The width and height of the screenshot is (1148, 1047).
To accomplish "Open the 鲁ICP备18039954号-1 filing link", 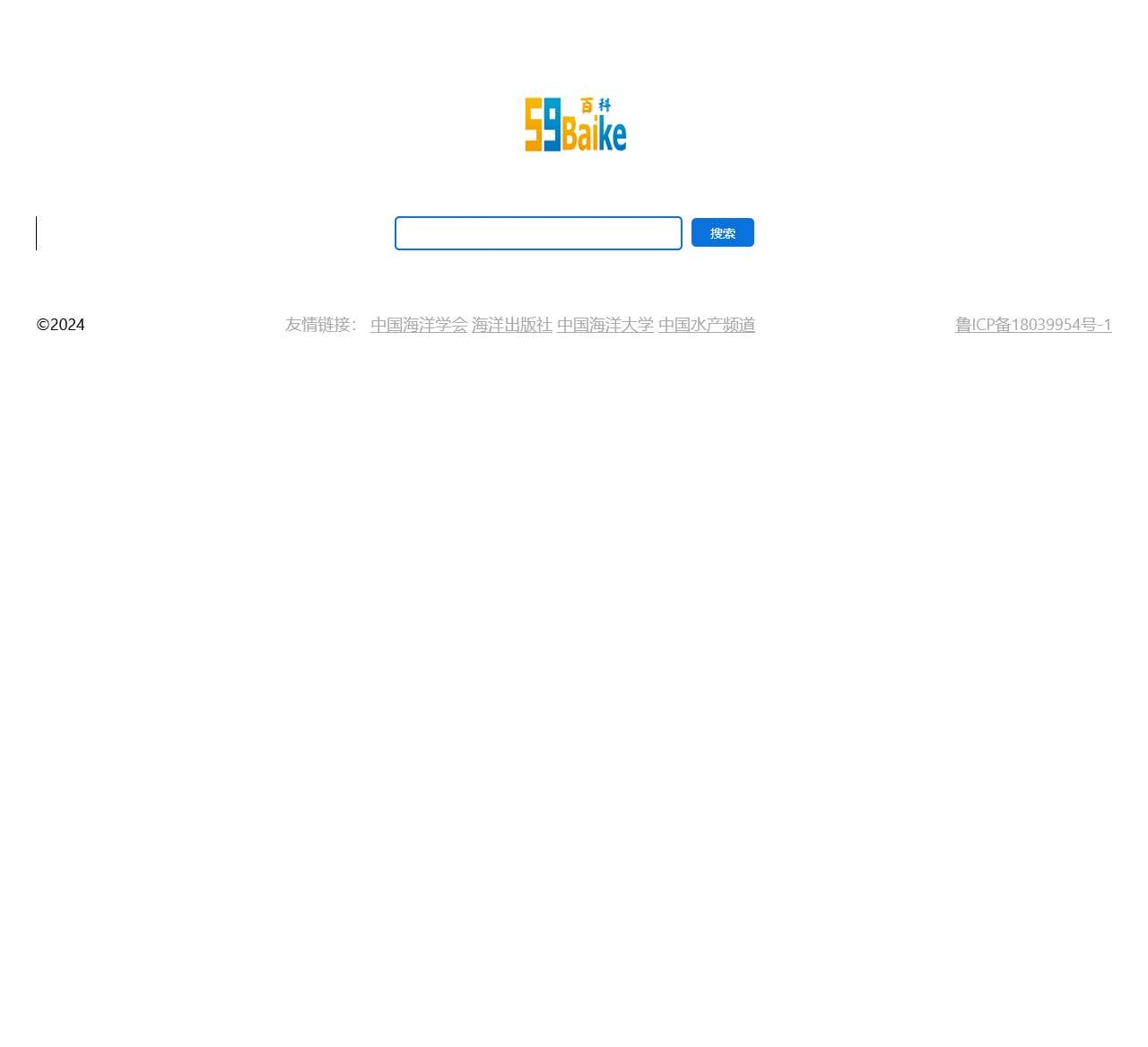I will coord(1033,325).
